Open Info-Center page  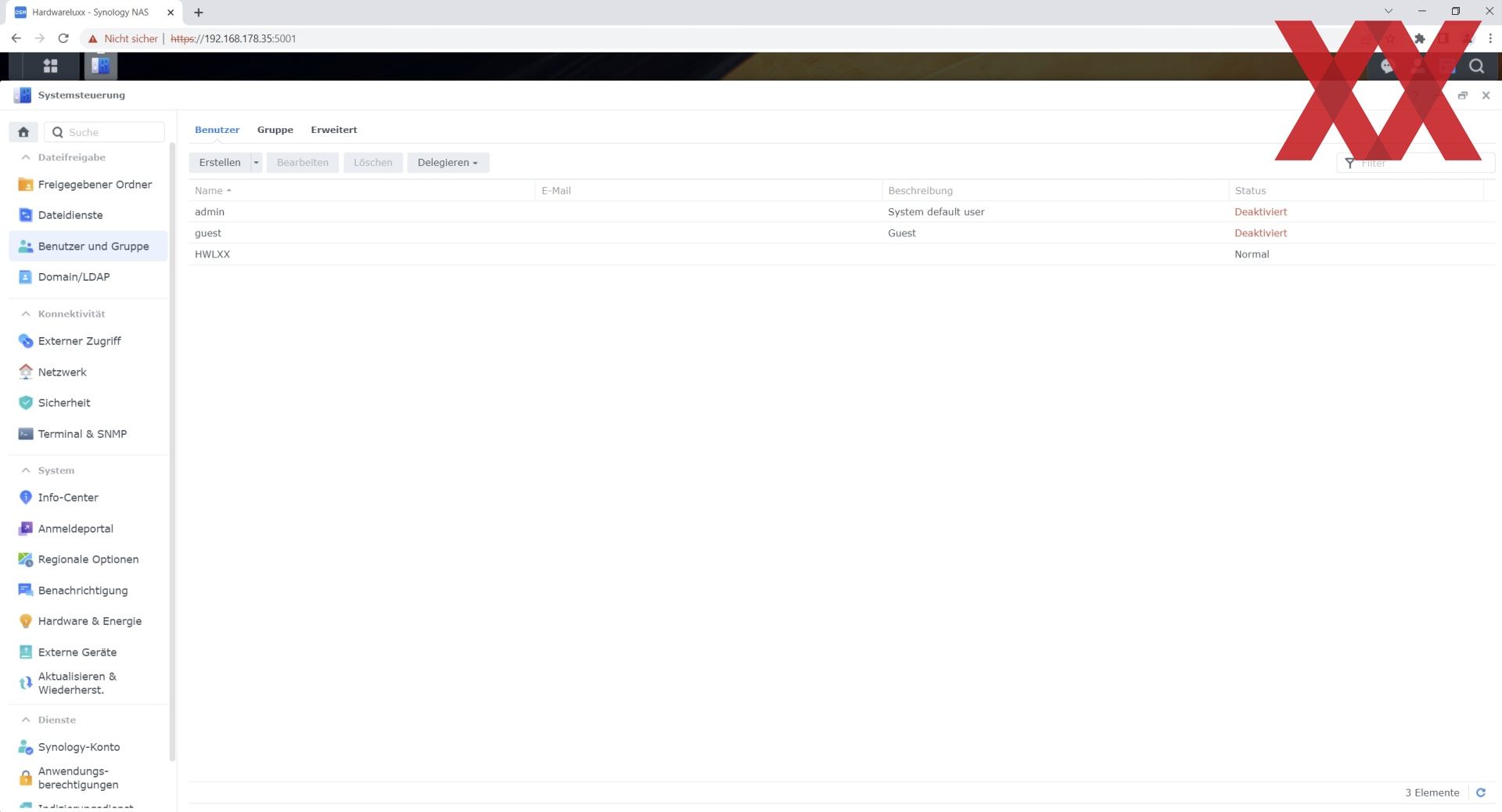(x=88, y=498)
